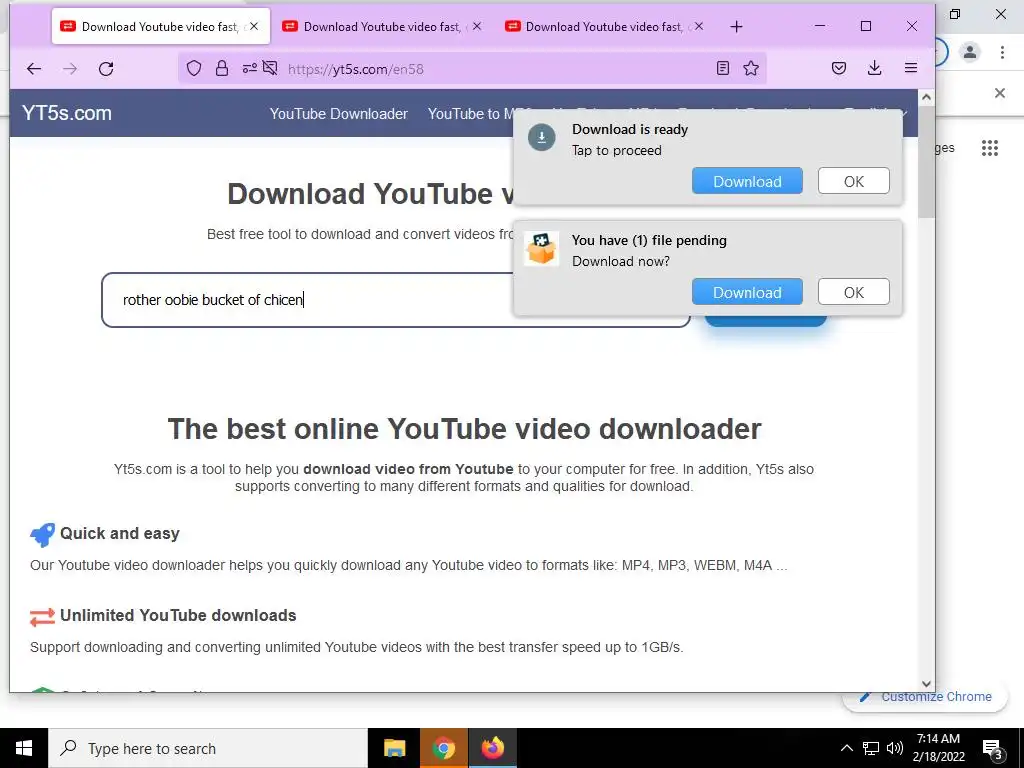Screen dimensions: 1024x768
Task: Click the page scrollbar up arrow
Action: click(926, 97)
